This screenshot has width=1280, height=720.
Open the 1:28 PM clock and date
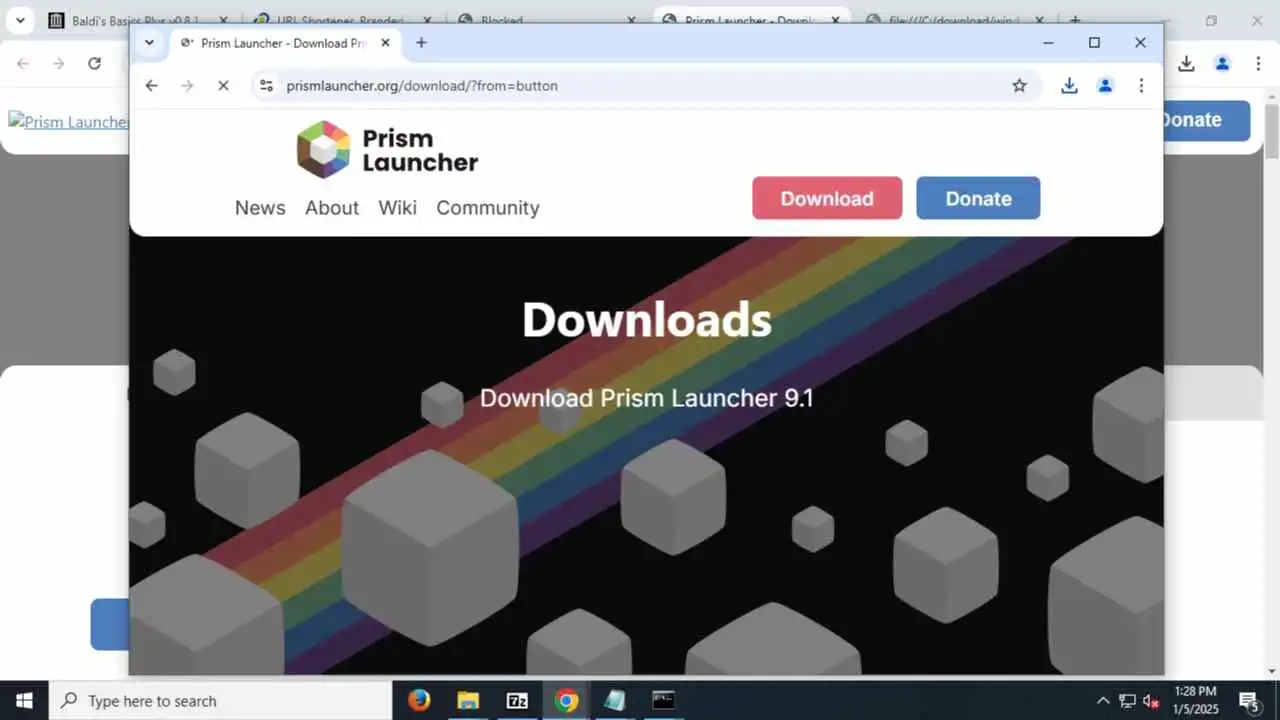point(1196,700)
